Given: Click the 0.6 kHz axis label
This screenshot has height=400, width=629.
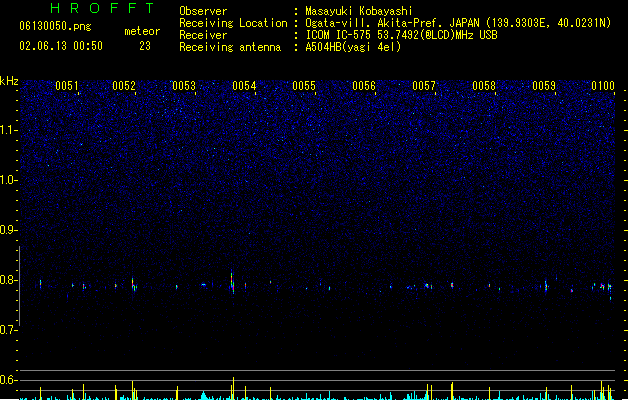Looking at the screenshot, I should [x=8, y=380].
